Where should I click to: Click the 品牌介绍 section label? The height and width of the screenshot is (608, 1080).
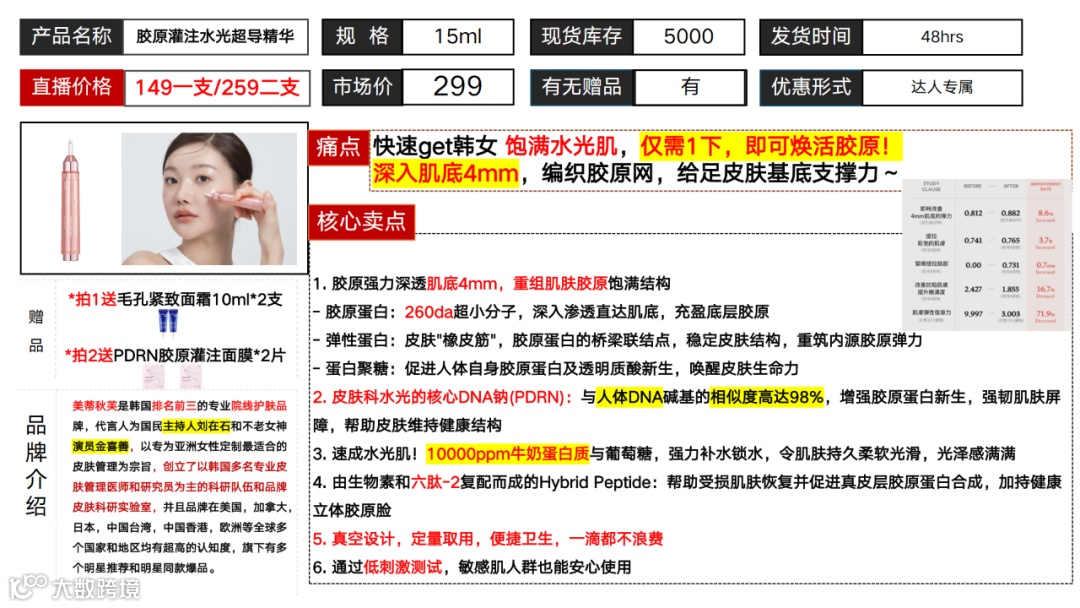[37, 465]
